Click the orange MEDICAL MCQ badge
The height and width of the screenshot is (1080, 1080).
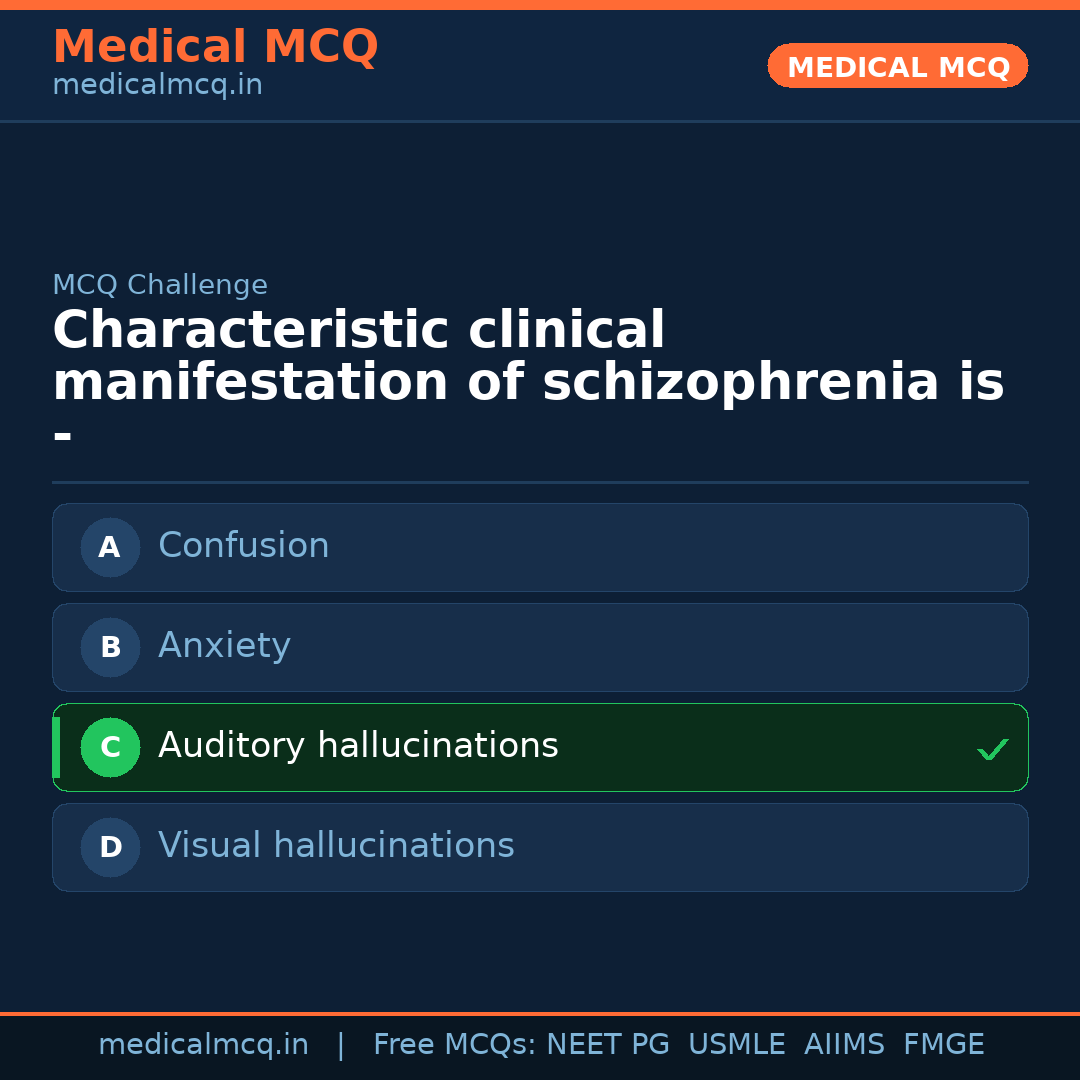pyautogui.click(x=898, y=66)
